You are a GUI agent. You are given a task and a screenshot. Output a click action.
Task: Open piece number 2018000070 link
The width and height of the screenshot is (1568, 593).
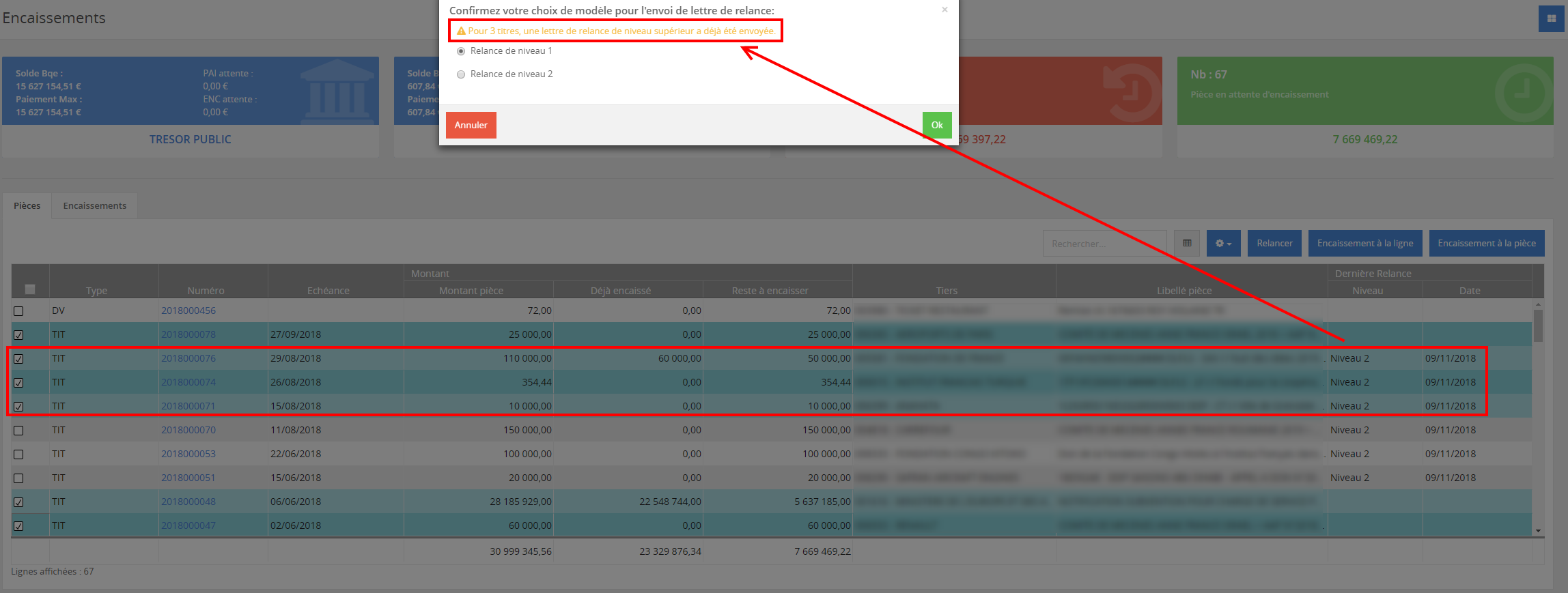tap(188, 430)
